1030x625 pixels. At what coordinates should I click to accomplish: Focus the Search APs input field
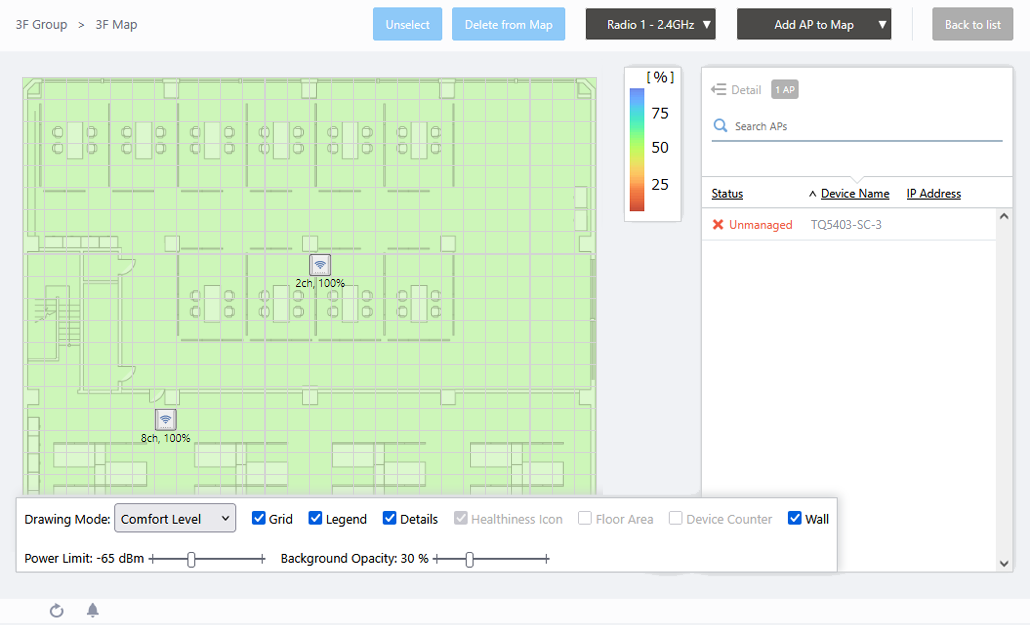[x=860, y=126]
